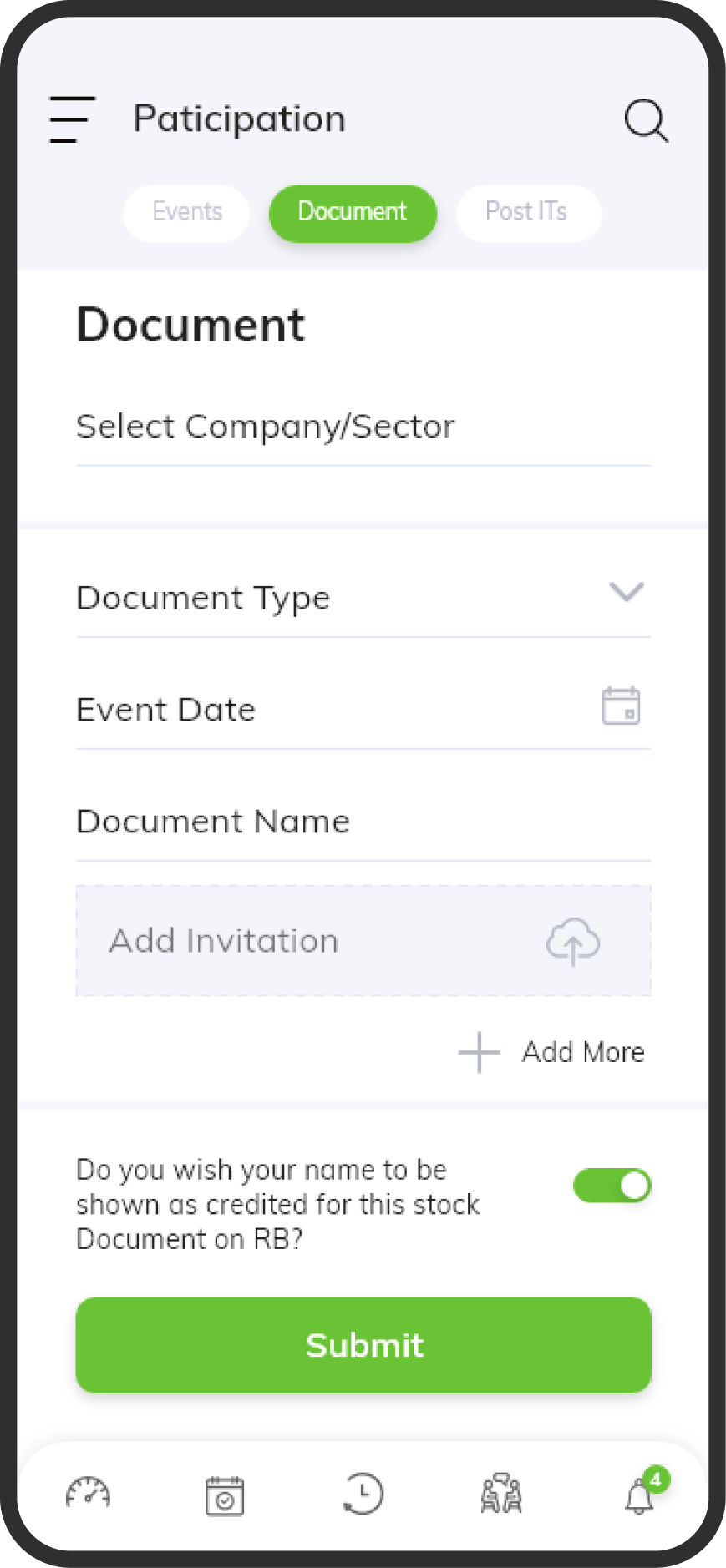Open the calendar icon for Event Date
726x1568 pixels.
621,706
